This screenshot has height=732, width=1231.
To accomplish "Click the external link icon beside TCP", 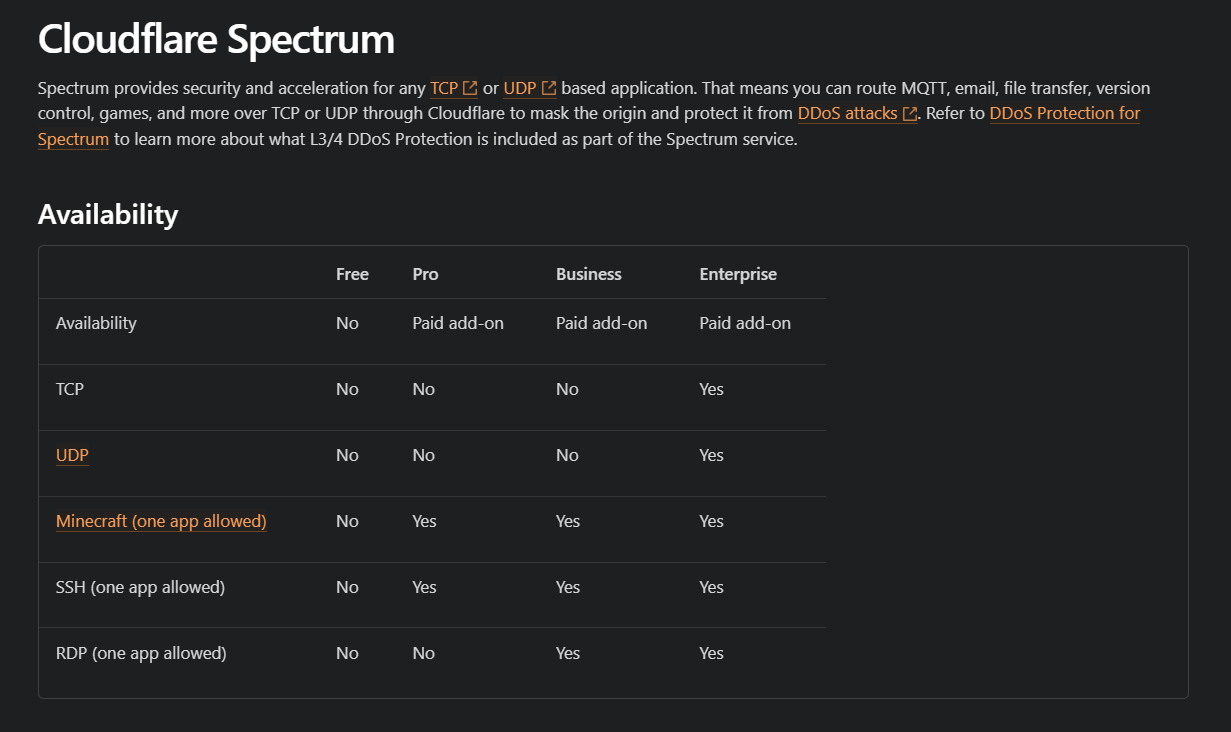I will pyautogui.click(x=470, y=88).
